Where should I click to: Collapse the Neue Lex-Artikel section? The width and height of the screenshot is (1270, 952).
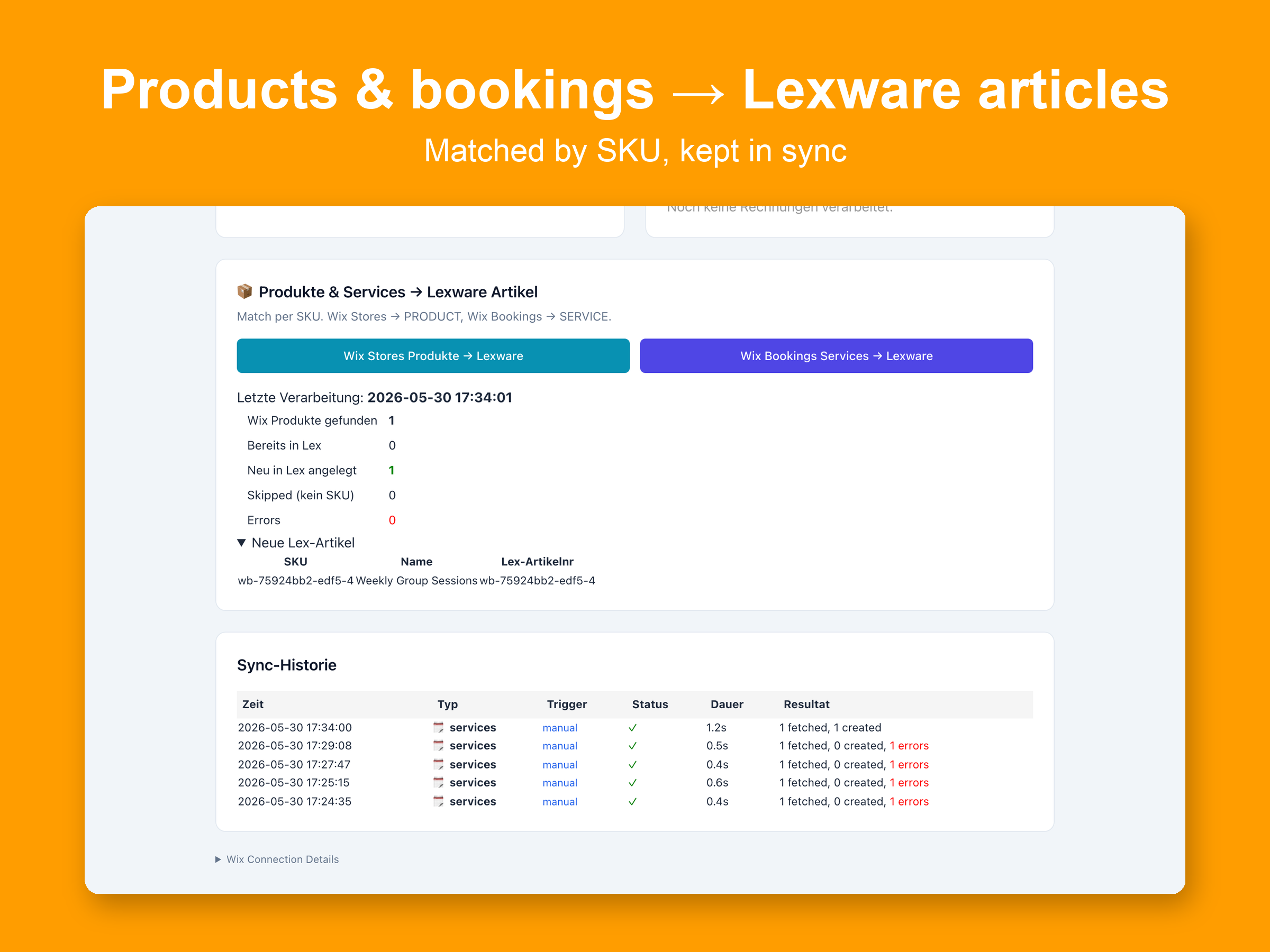pos(296,543)
